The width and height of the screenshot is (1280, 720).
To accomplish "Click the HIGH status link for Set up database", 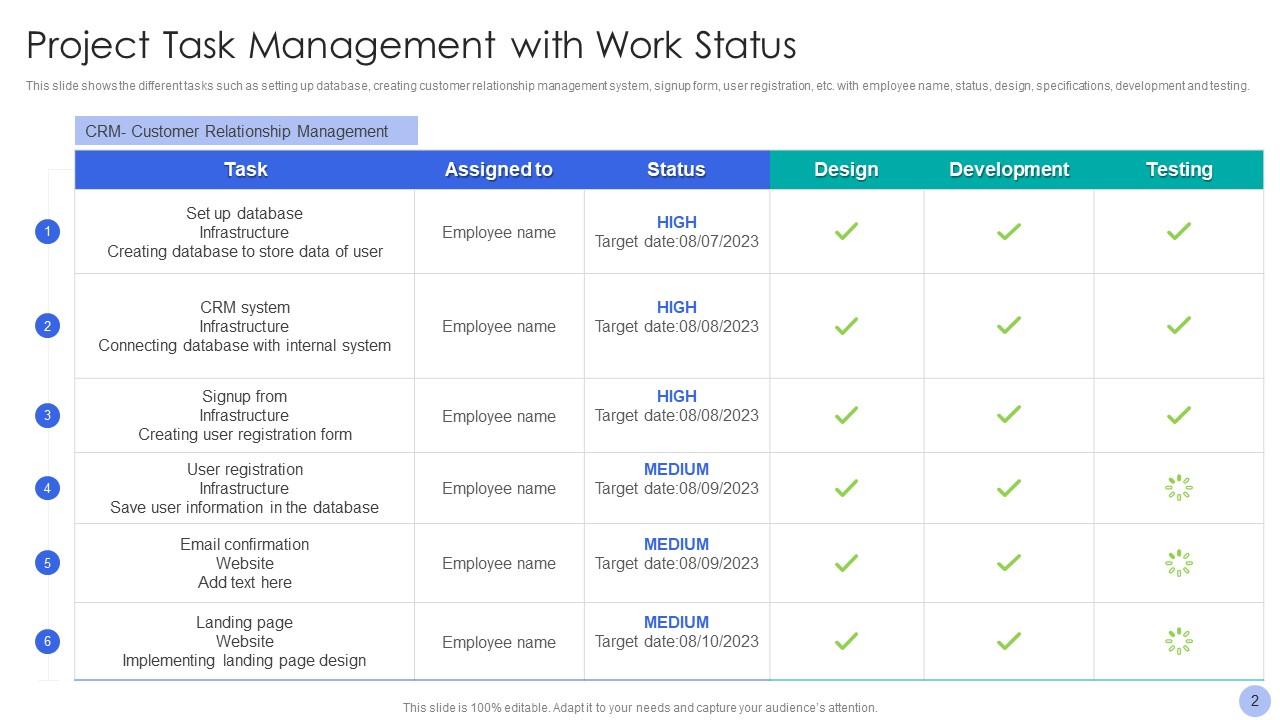I will click(676, 222).
